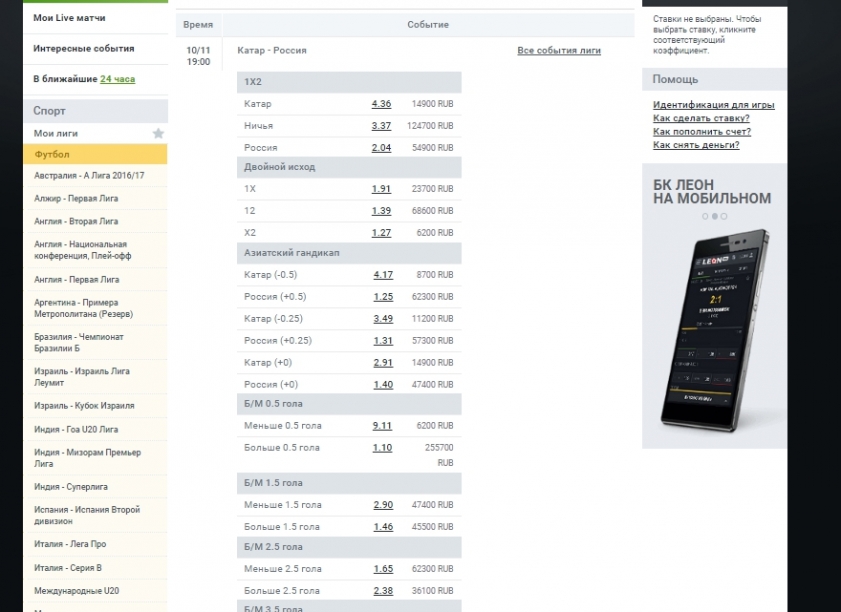Open Австралия - А Лига 2016/17 league

(89, 176)
